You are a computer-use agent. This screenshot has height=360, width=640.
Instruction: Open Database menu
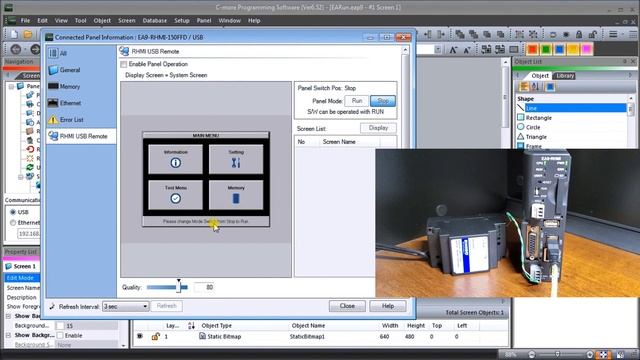pyautogui.click(x=154, y=20)
